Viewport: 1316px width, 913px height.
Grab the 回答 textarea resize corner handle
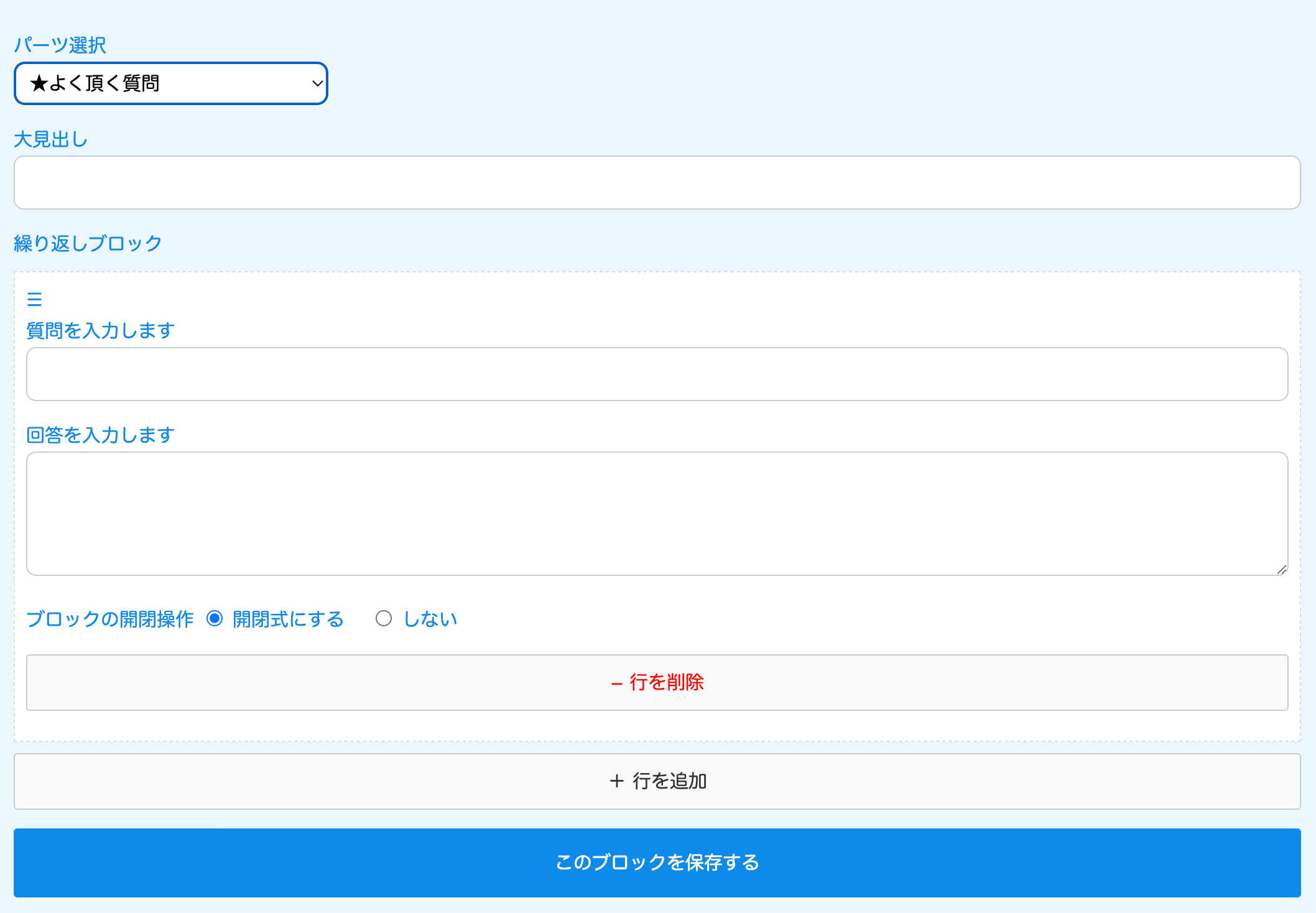(x=1282, y=570)
